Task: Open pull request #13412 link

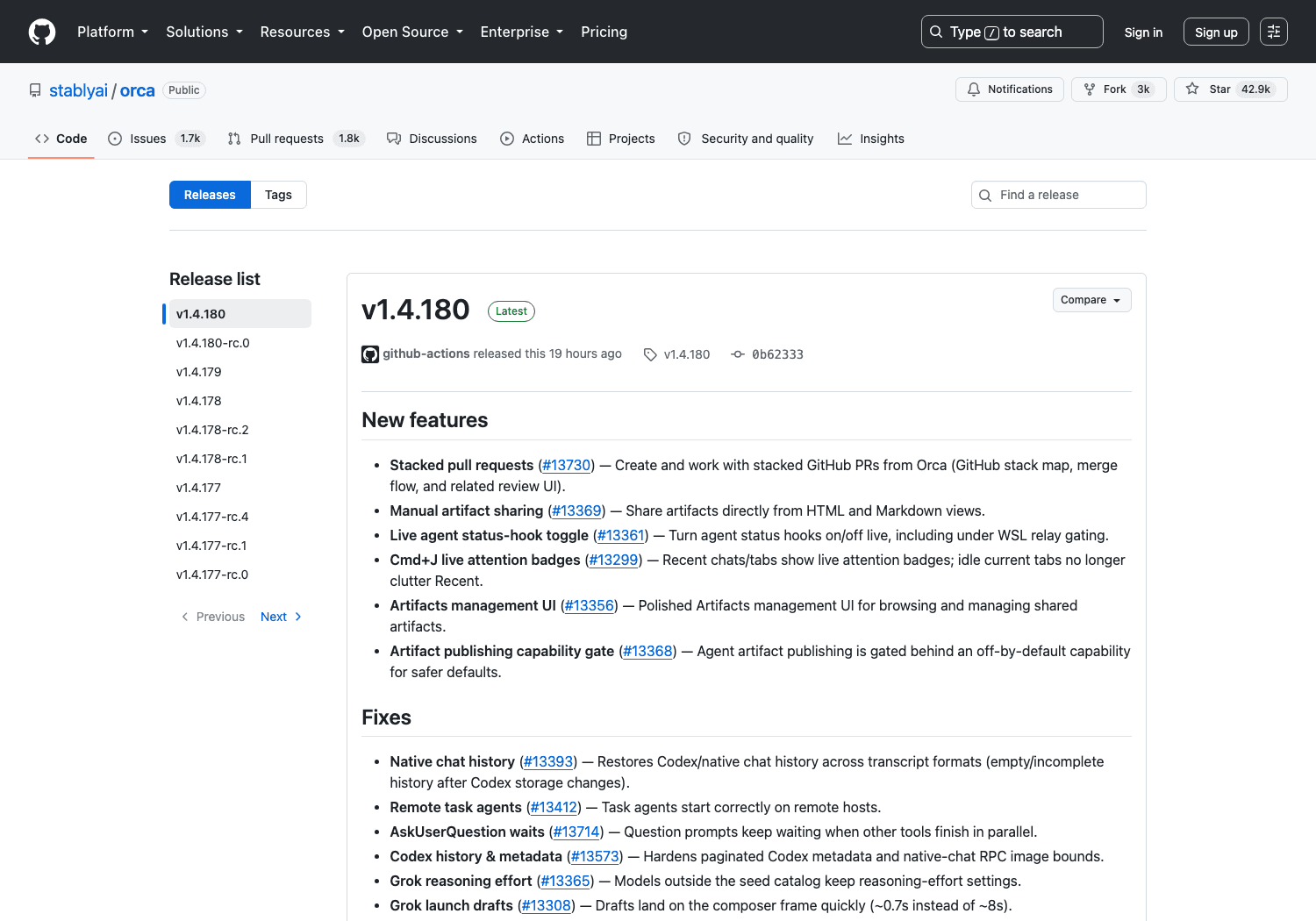Action: tap(554, 807)
